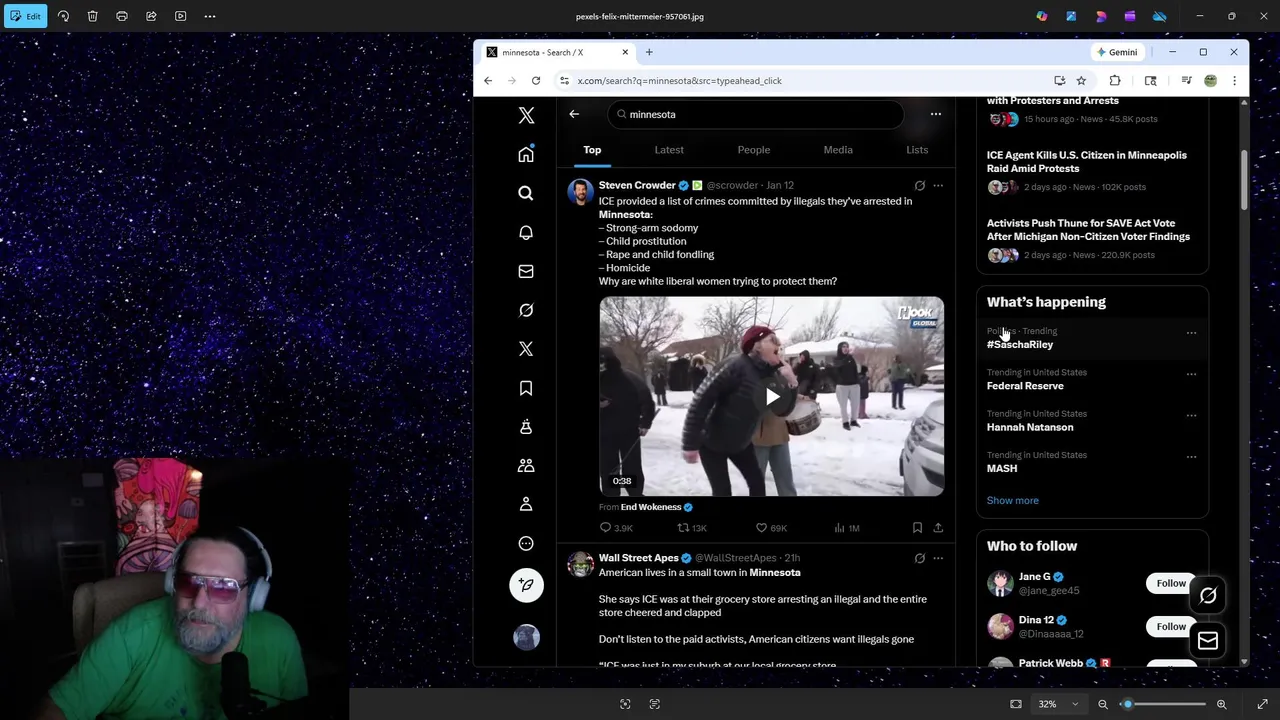Switch to the Media tab
This screenshot has height=720, width=1280.
tap(838, 150)
